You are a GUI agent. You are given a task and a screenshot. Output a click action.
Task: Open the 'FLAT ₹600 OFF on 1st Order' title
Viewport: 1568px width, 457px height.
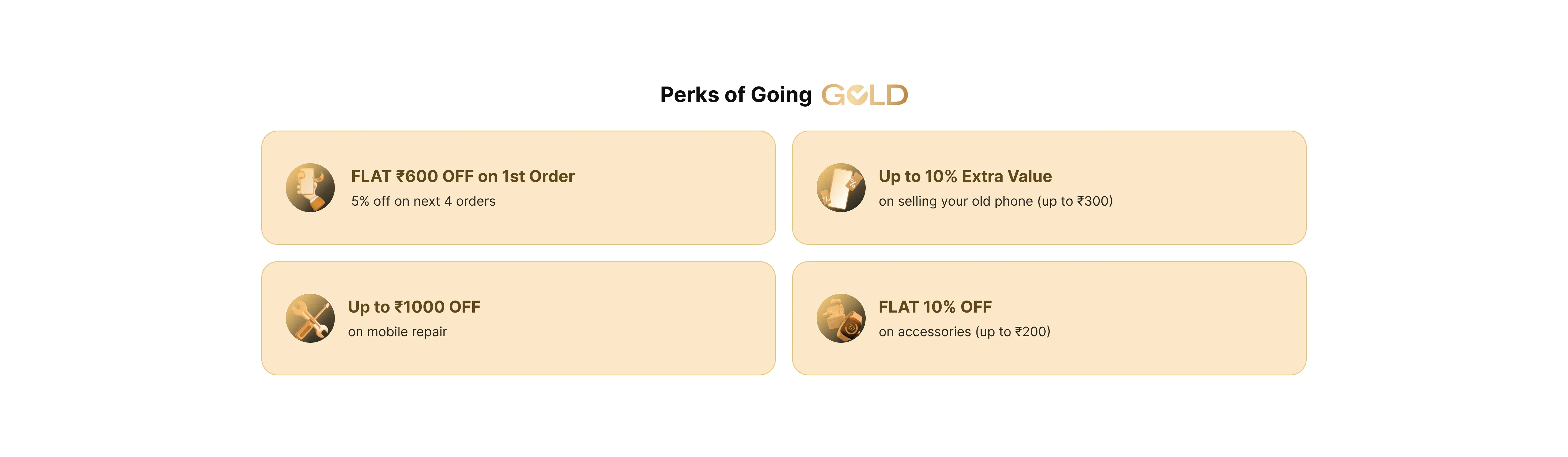click(463, 177)
